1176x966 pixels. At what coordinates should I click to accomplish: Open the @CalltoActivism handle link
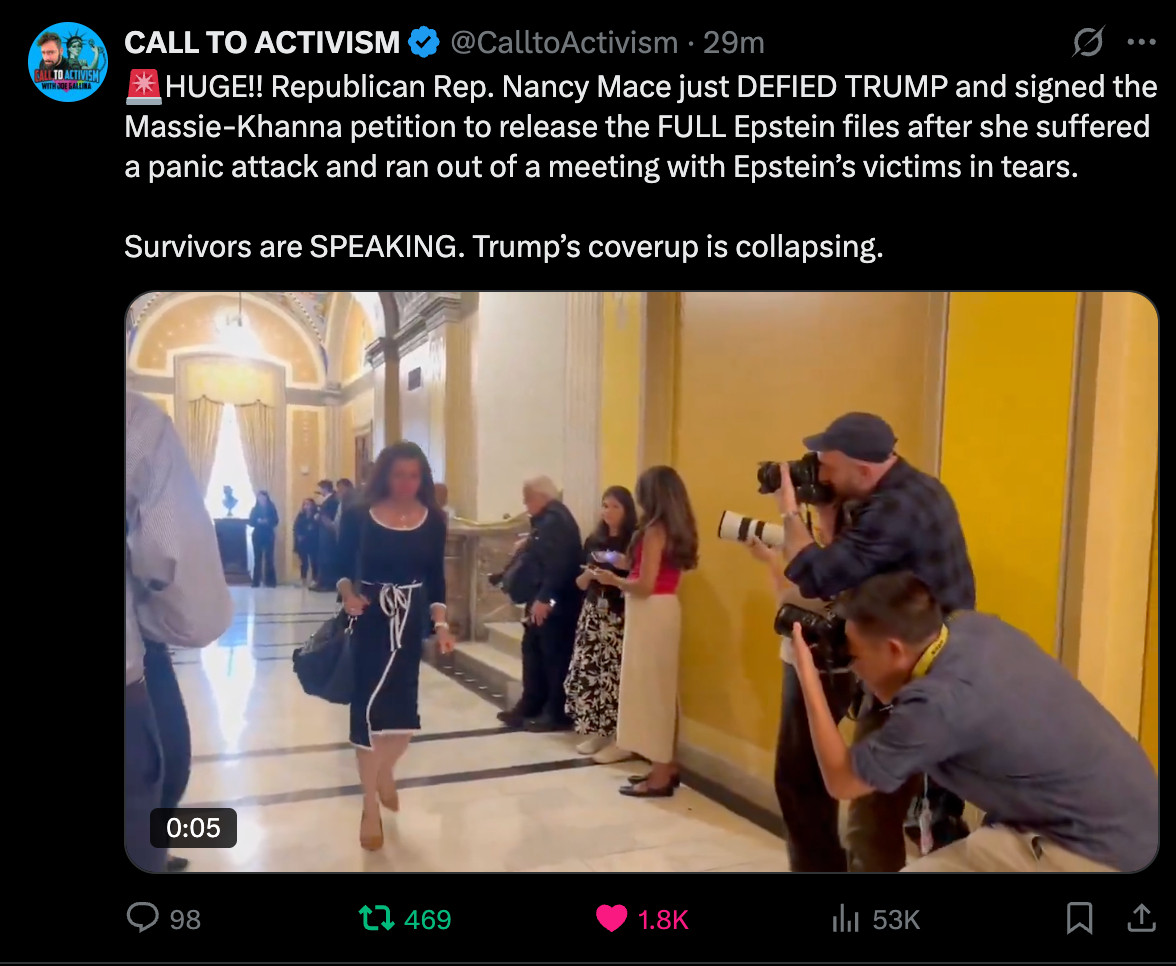(x=564, y=43)
